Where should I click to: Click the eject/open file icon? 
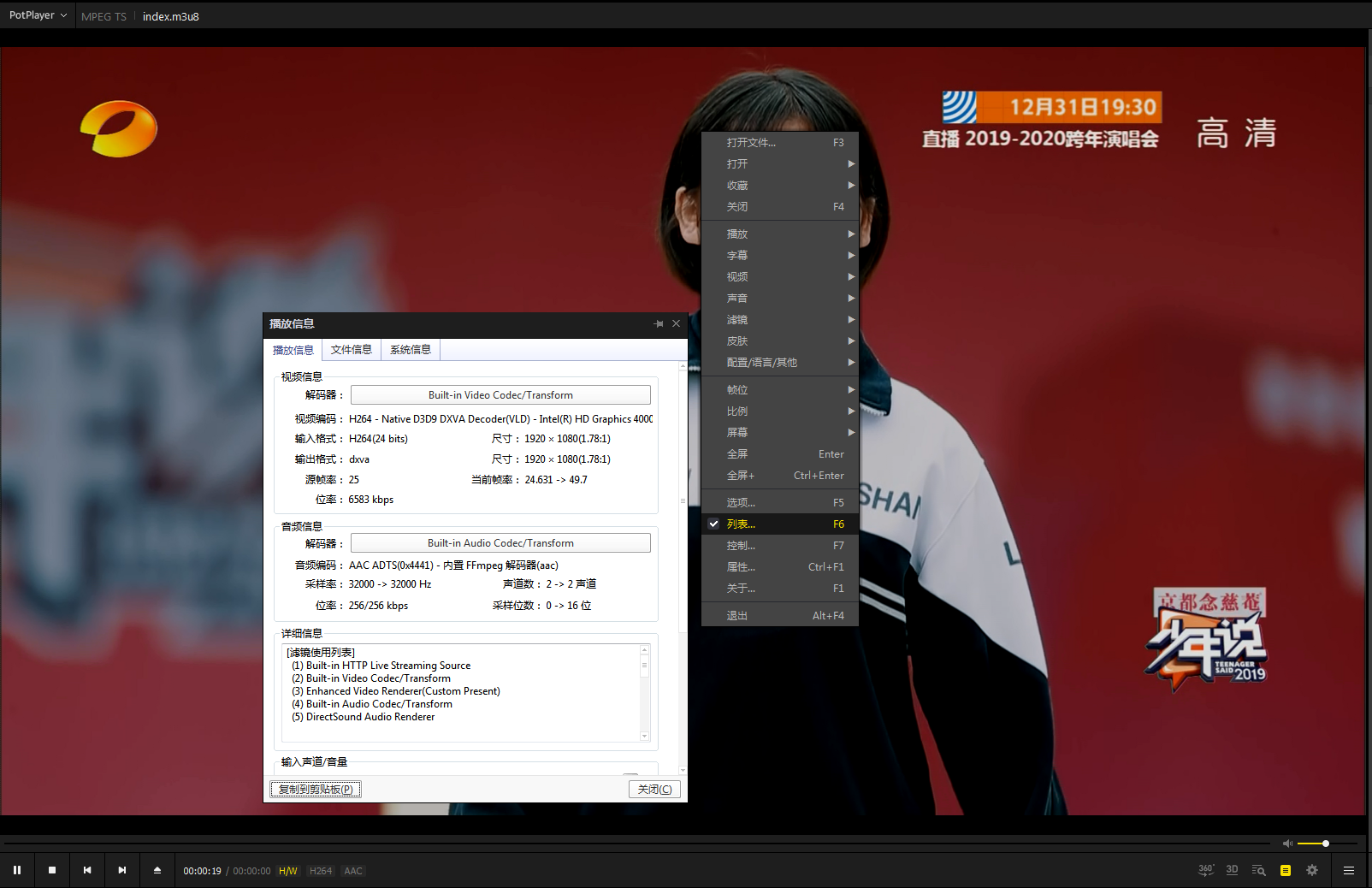(x=157, y=870)
